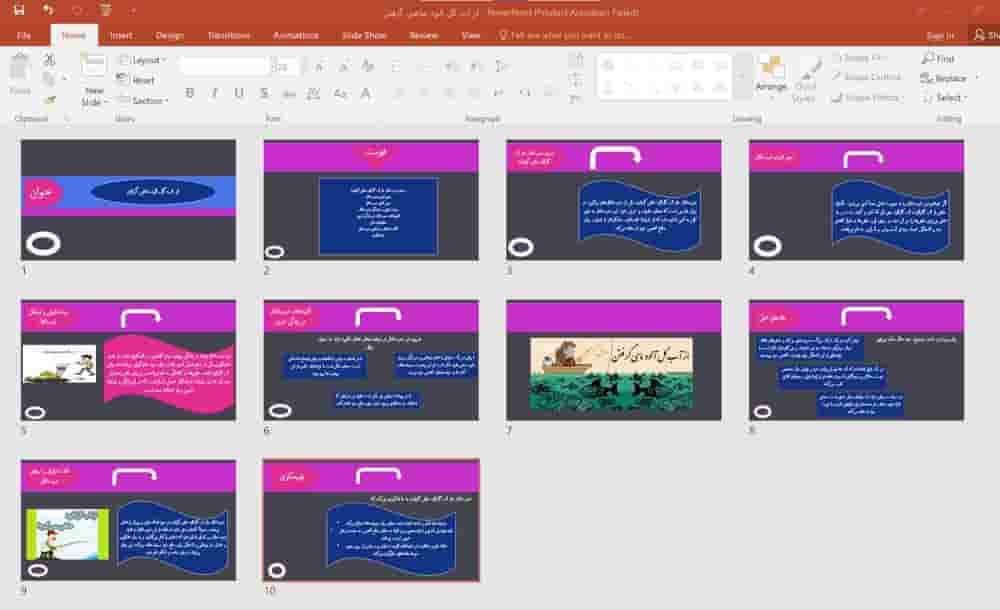1000x610 pixels.
Task: Open the font name combo box
Action: tap(224, 66)
